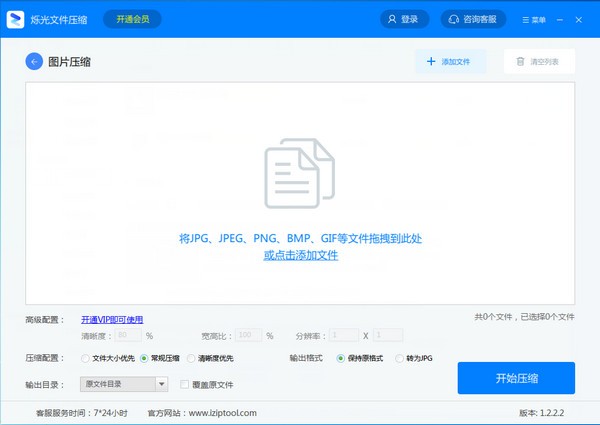Open the 开通会员 membership button

click(132, 19)
